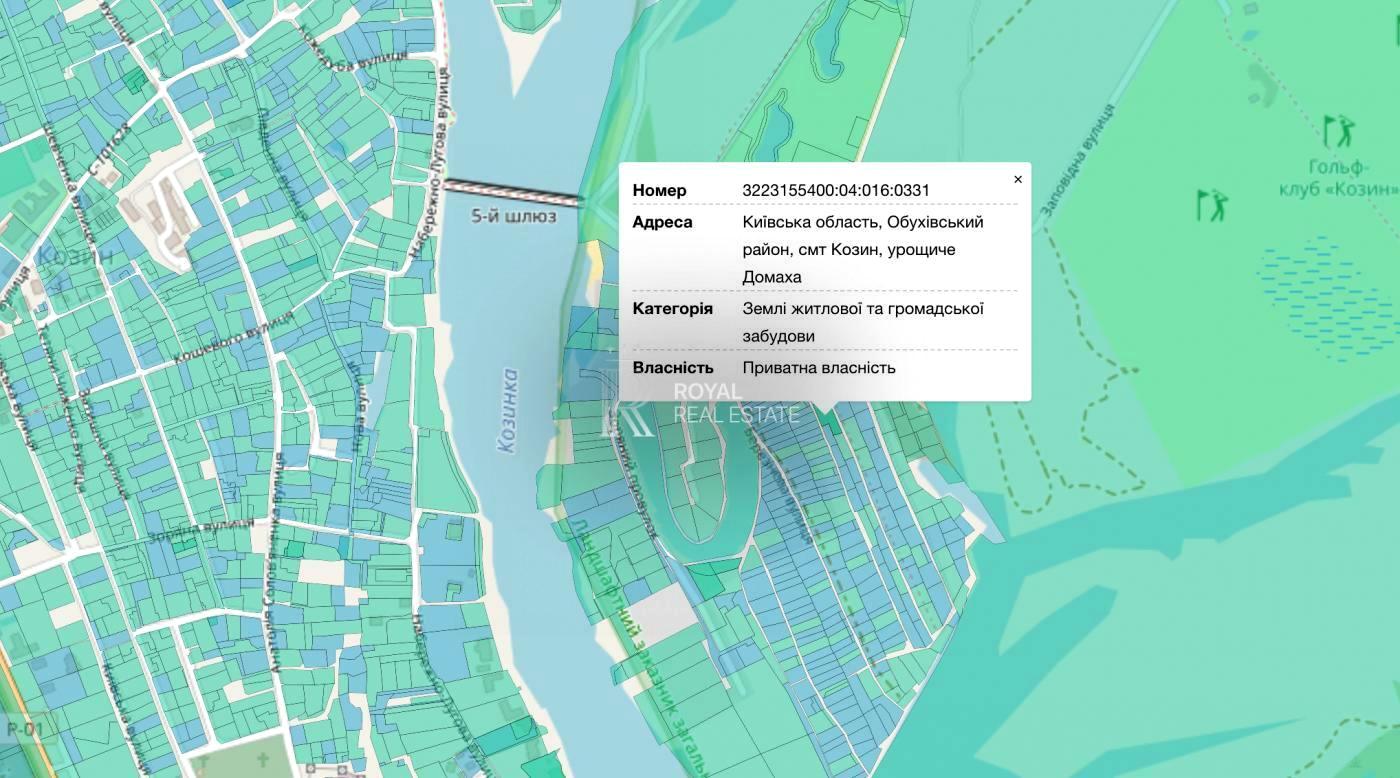Click the Гольф-клуб «Козин» map label

coord(1337,178)
